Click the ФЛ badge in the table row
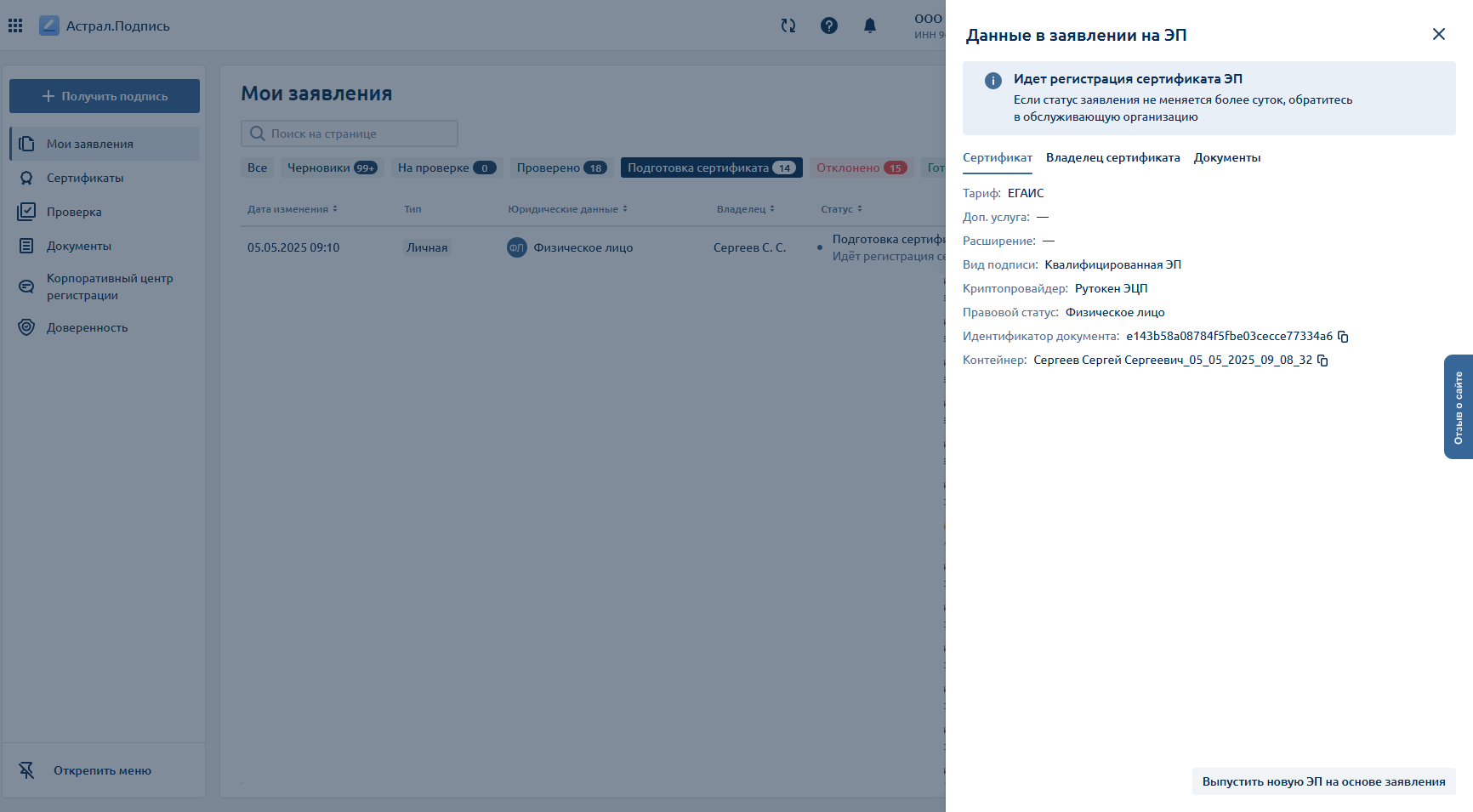Screen dimensions: 1473x812 [x=517, y=247]
